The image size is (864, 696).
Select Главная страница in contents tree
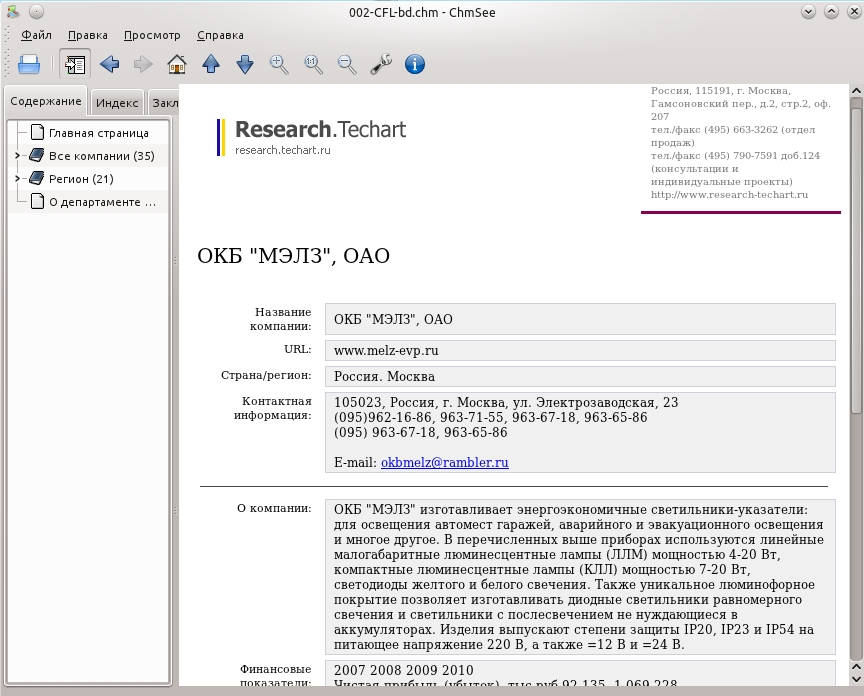click(x=99, y=133)
